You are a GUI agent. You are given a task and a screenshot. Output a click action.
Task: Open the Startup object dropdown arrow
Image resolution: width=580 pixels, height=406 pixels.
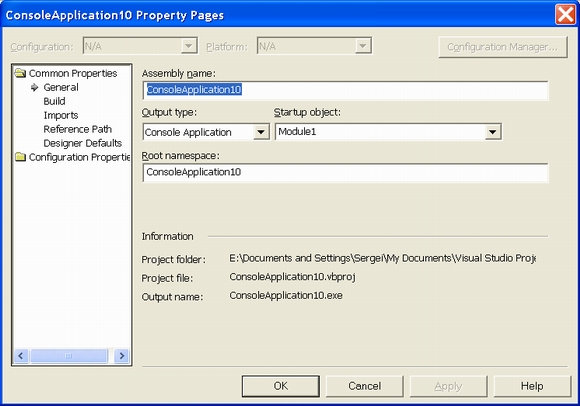pyautogui.click(x=493, y=132)
